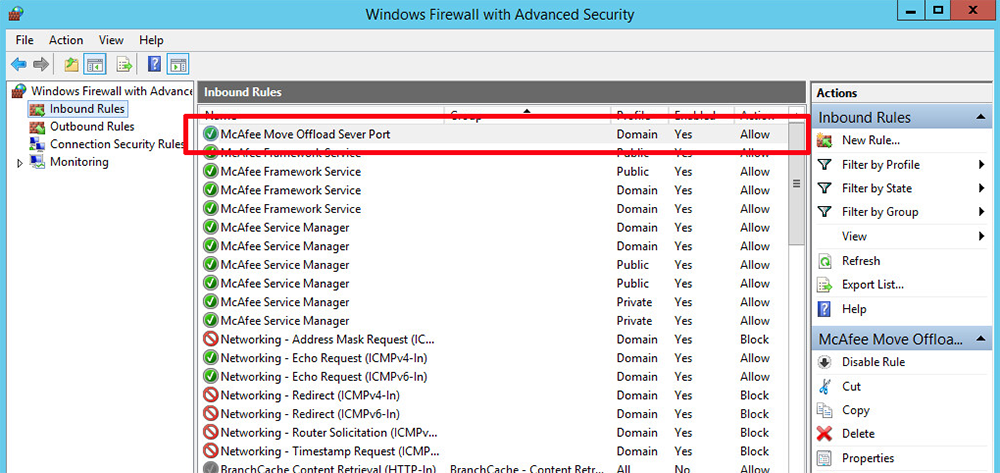Click block icon of Networking - Redirect (ICMPv6-In) rule

click(210, 414)
